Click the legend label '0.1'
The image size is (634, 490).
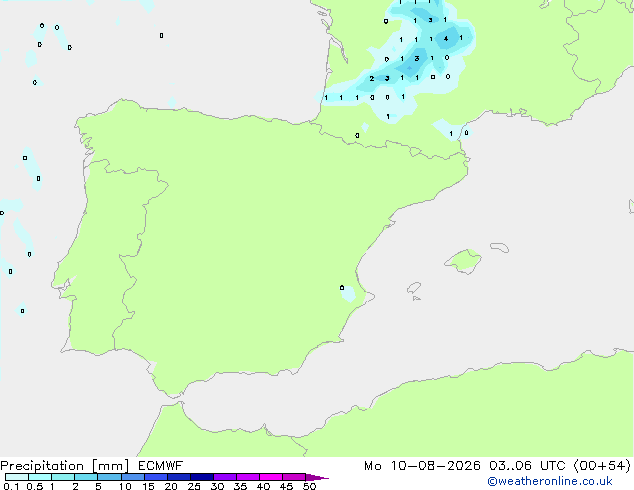click(x=11, y=486)
